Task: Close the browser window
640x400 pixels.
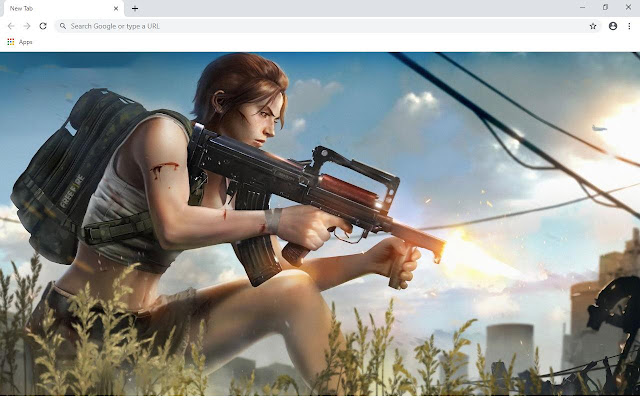Action: tap(628, 7)
